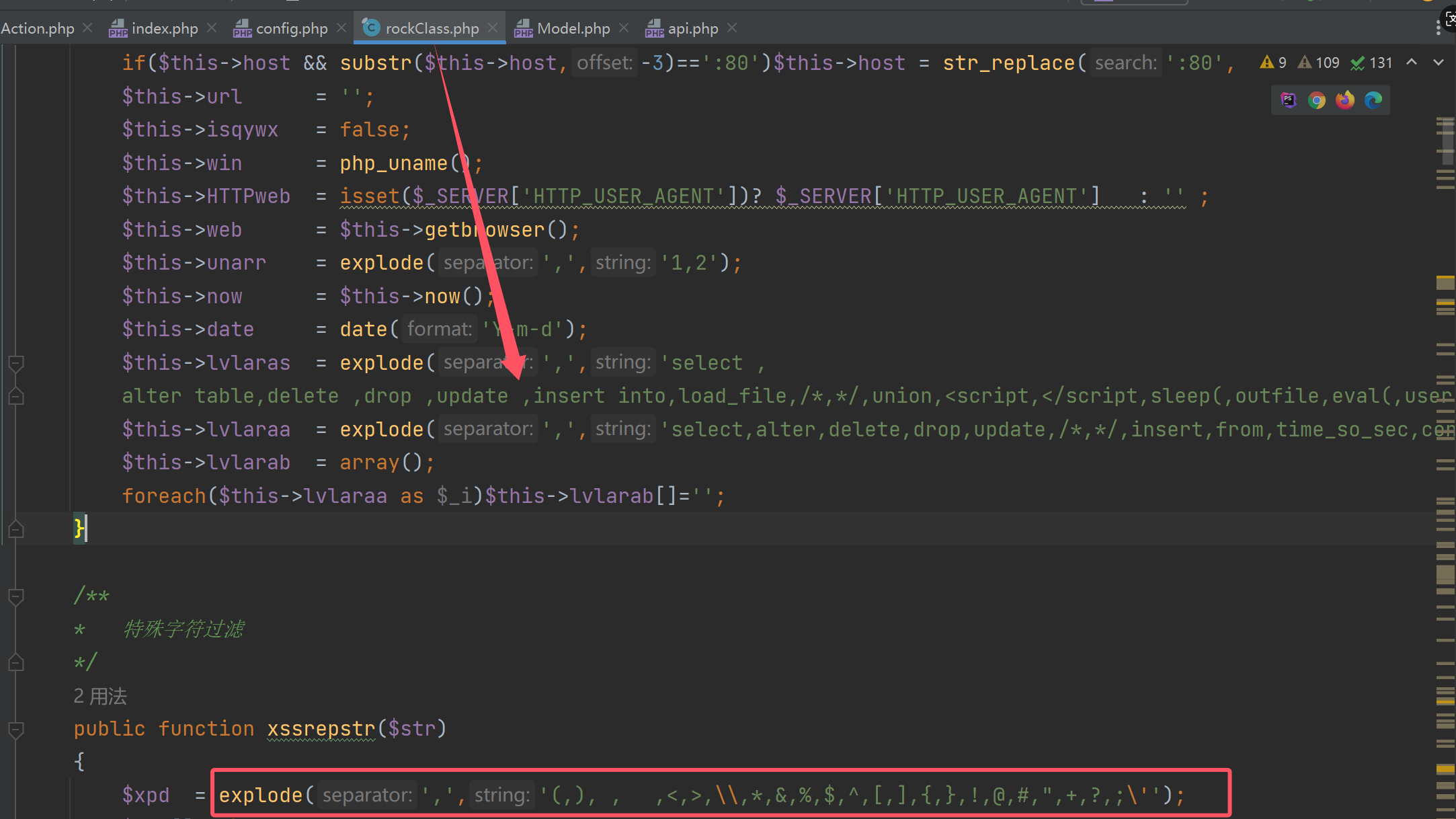This screenshot has width=1456, height=819.
Task: Open file in Edge browser
Action: (x=1373, y=100)
